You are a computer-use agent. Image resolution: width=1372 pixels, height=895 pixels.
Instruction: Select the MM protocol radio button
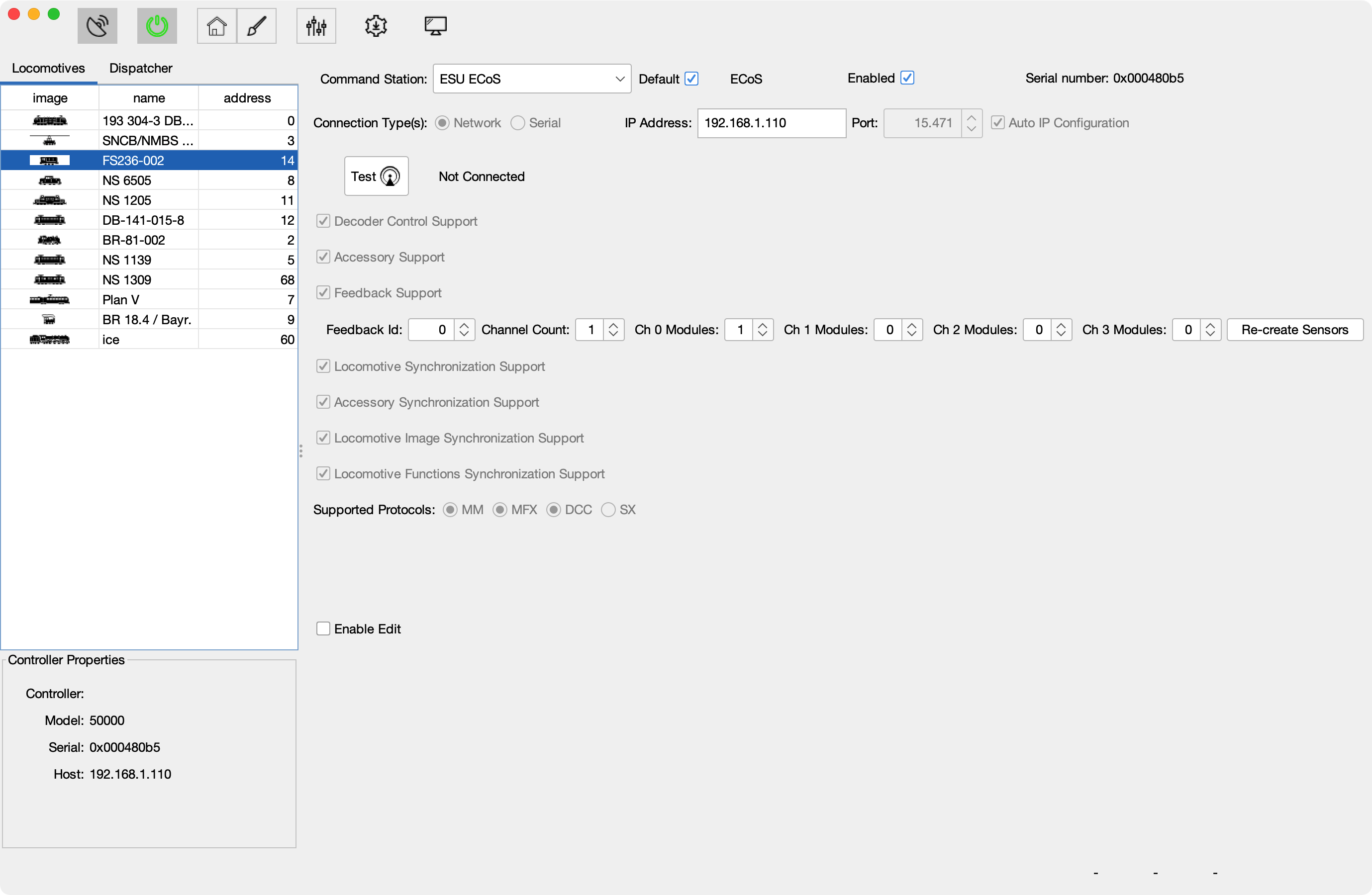tap(450, 510)
